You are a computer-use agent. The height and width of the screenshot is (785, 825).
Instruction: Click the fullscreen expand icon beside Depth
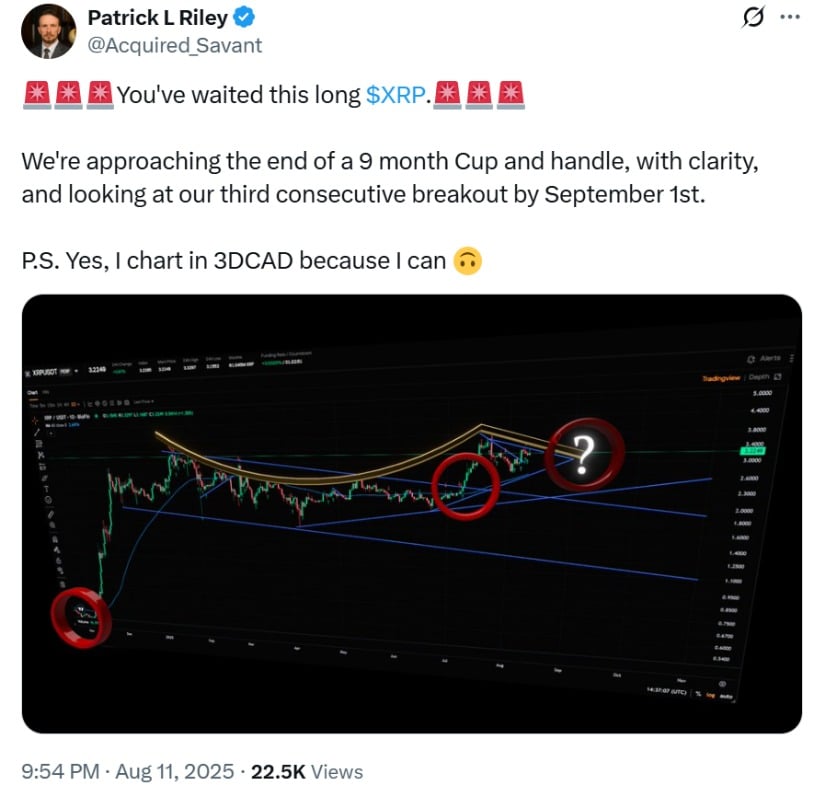[x=778, y=377]
